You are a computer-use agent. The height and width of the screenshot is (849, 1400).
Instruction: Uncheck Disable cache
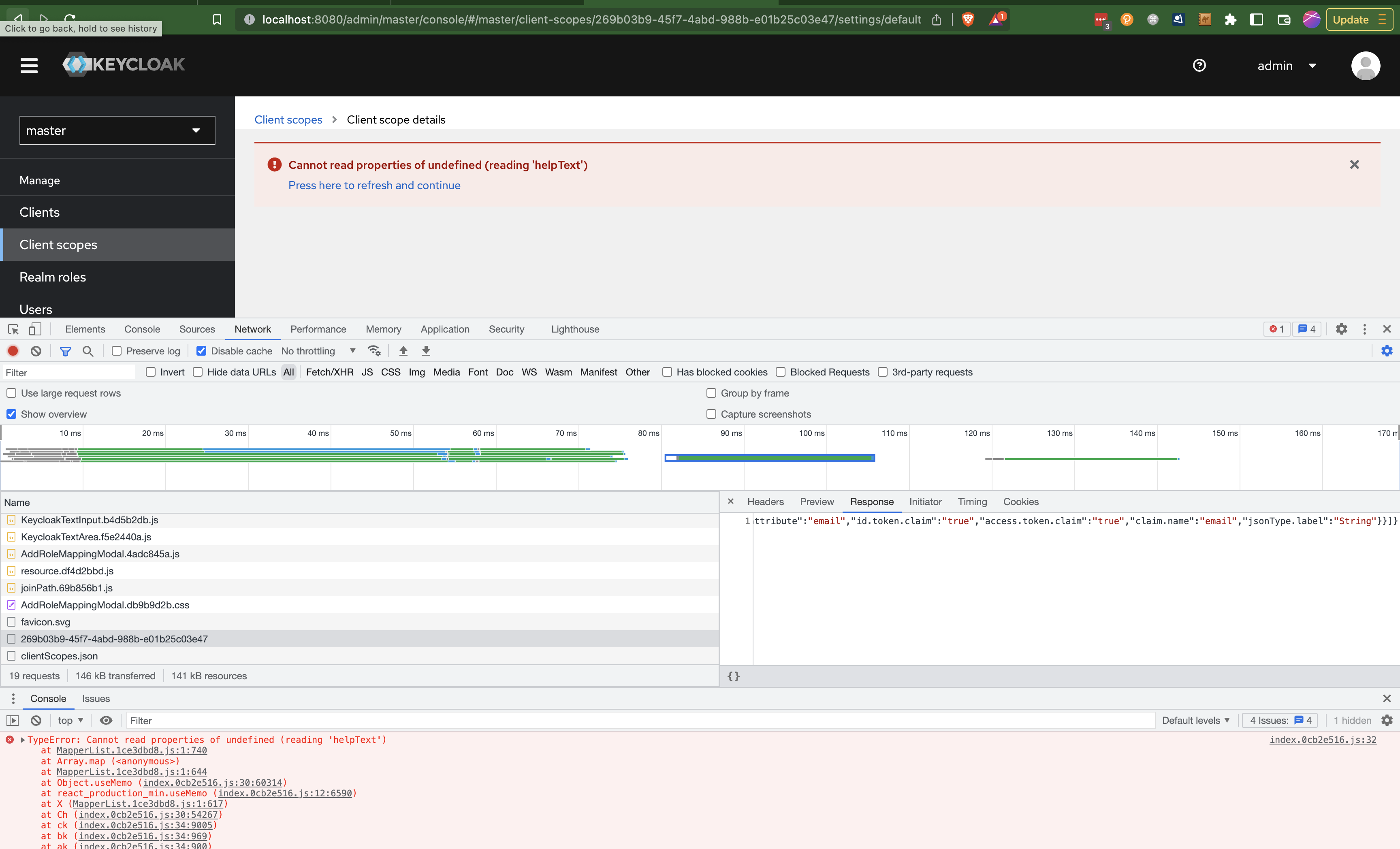[x=202, y=351]
